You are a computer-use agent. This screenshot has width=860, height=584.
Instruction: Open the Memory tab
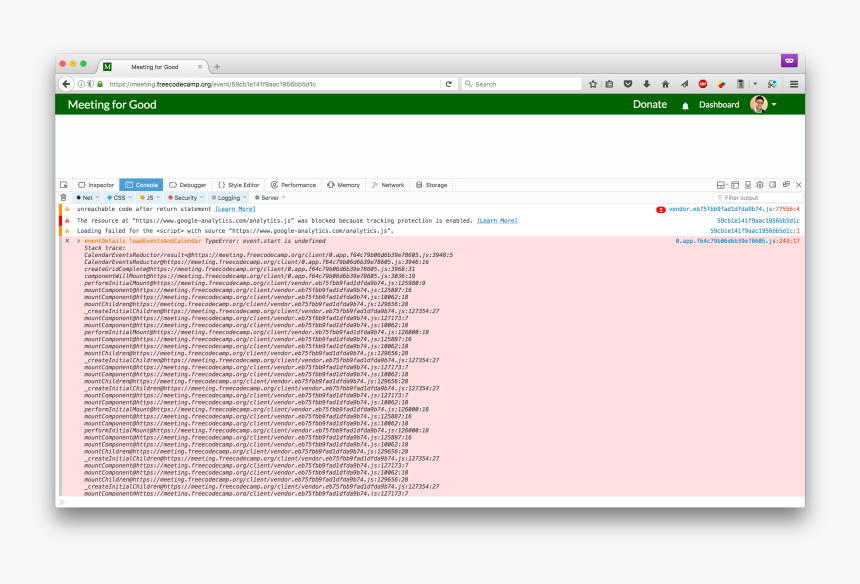(343, 185)
